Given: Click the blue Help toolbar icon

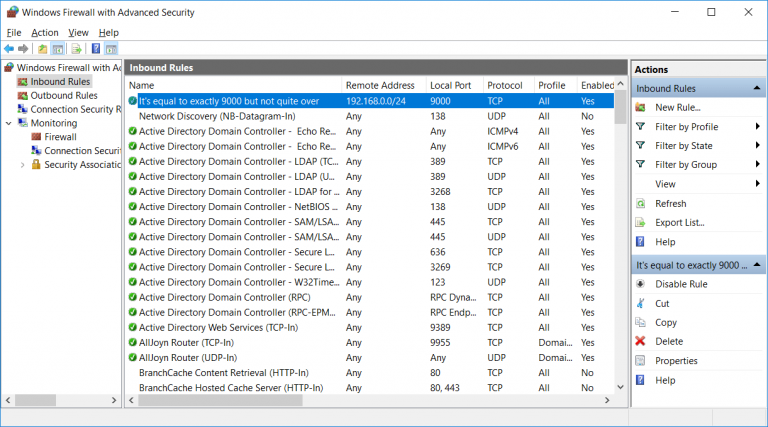Looking at the screenshot, I should (96, 48).
